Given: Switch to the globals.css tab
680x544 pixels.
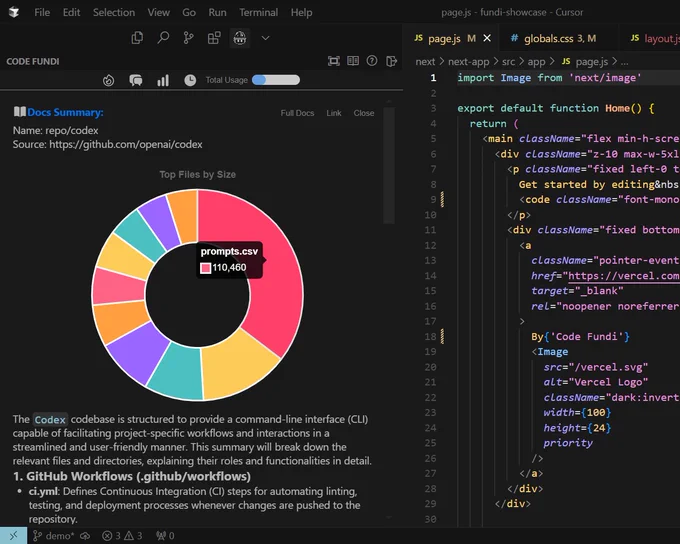Looking at the screenshot, I should pyautogui.click(x=553, y=39).
